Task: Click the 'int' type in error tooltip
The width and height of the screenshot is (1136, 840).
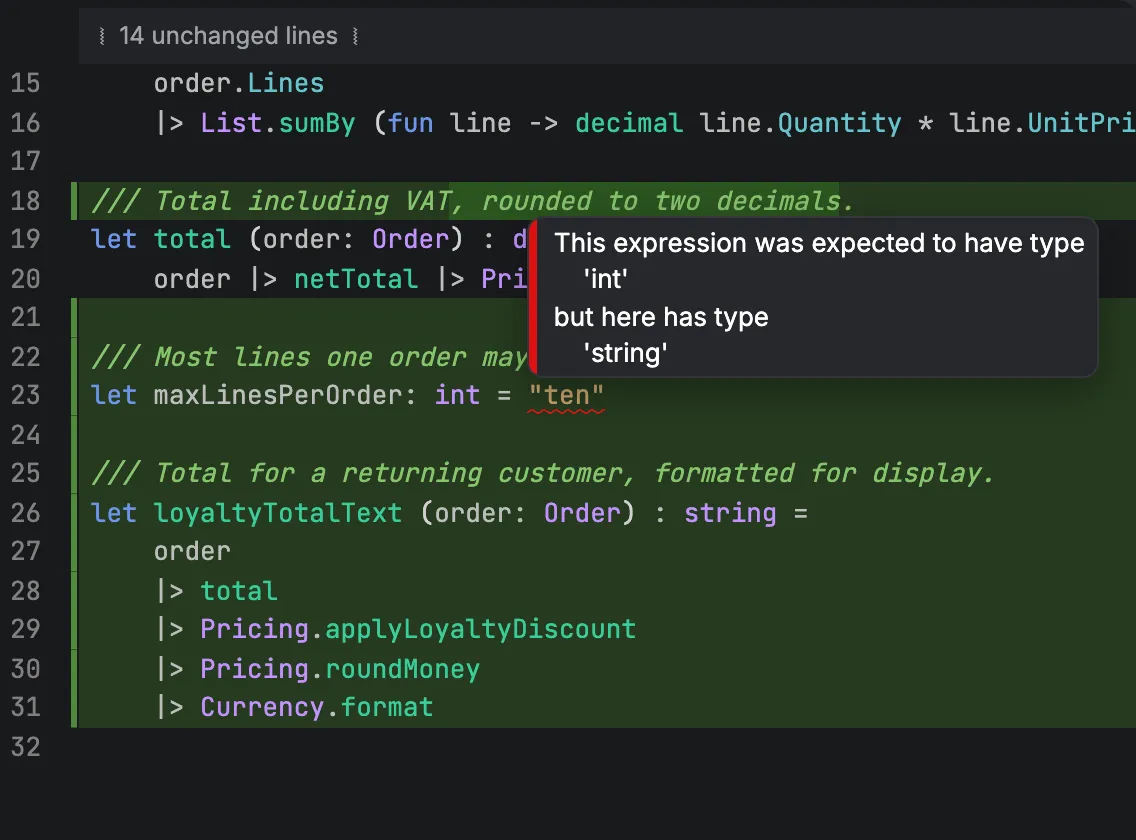Action: [x=606, y=279]
